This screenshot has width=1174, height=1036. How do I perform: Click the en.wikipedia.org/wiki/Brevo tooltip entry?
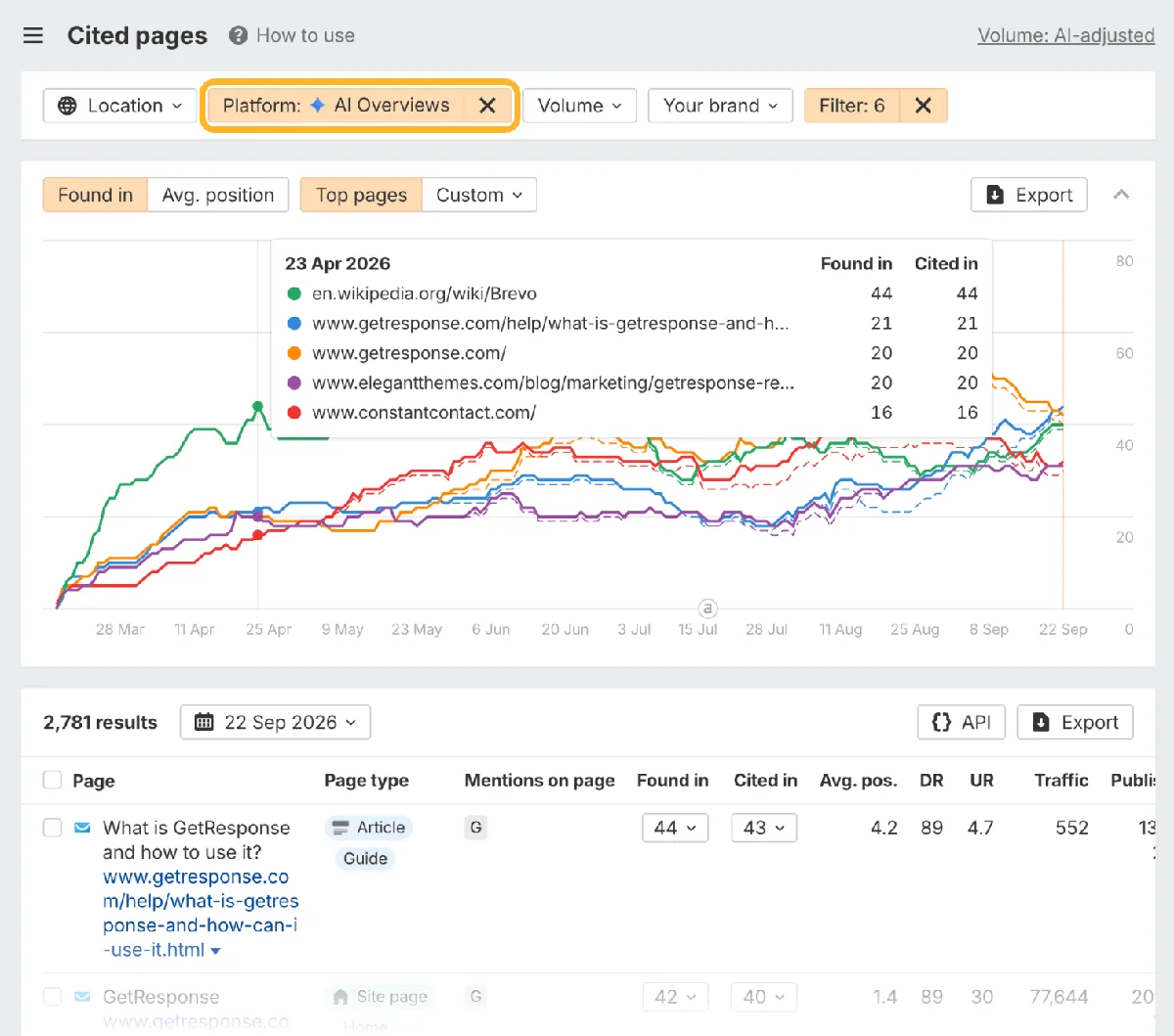[424, 293]
